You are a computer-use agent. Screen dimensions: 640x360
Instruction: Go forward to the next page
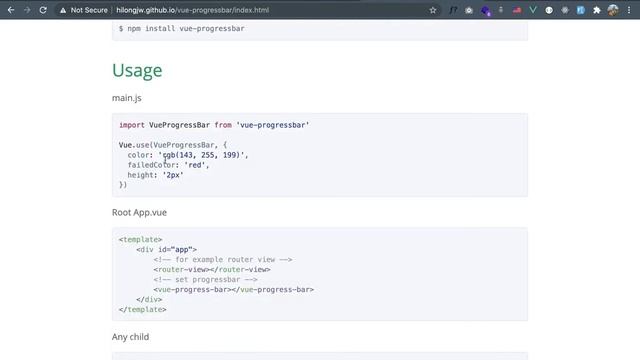[x=27, y=10]
